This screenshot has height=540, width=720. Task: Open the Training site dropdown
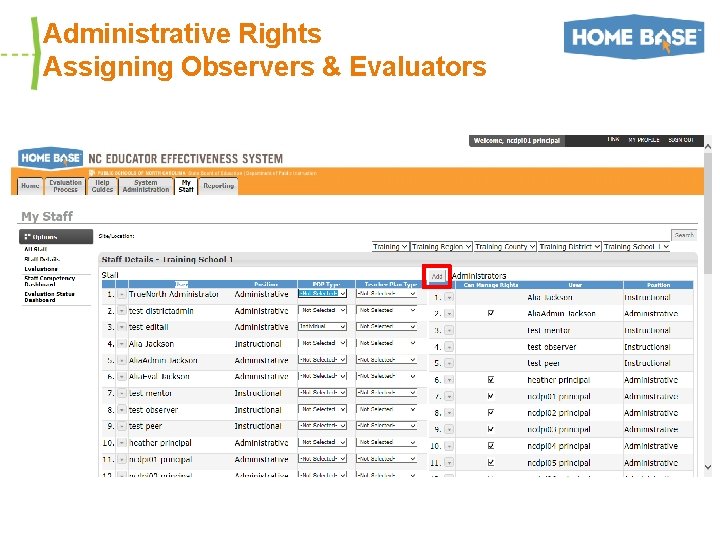click(390, 247)
